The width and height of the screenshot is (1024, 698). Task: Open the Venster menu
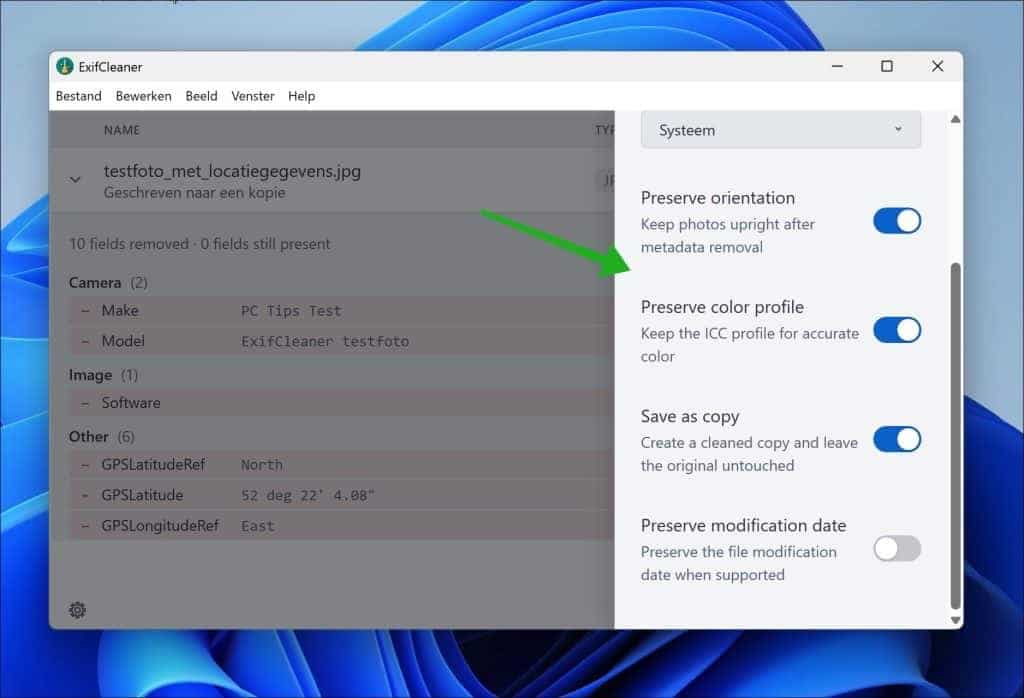[x=253, y=96]
